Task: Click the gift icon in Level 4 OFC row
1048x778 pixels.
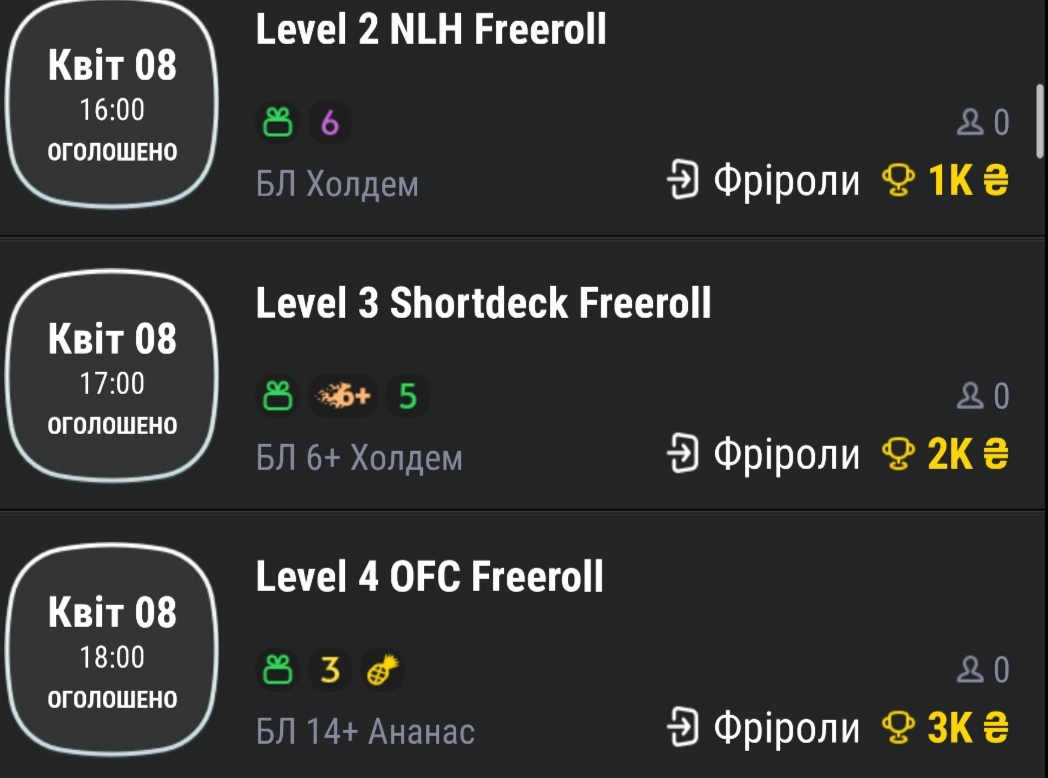Action: click(x=277, y=671)
